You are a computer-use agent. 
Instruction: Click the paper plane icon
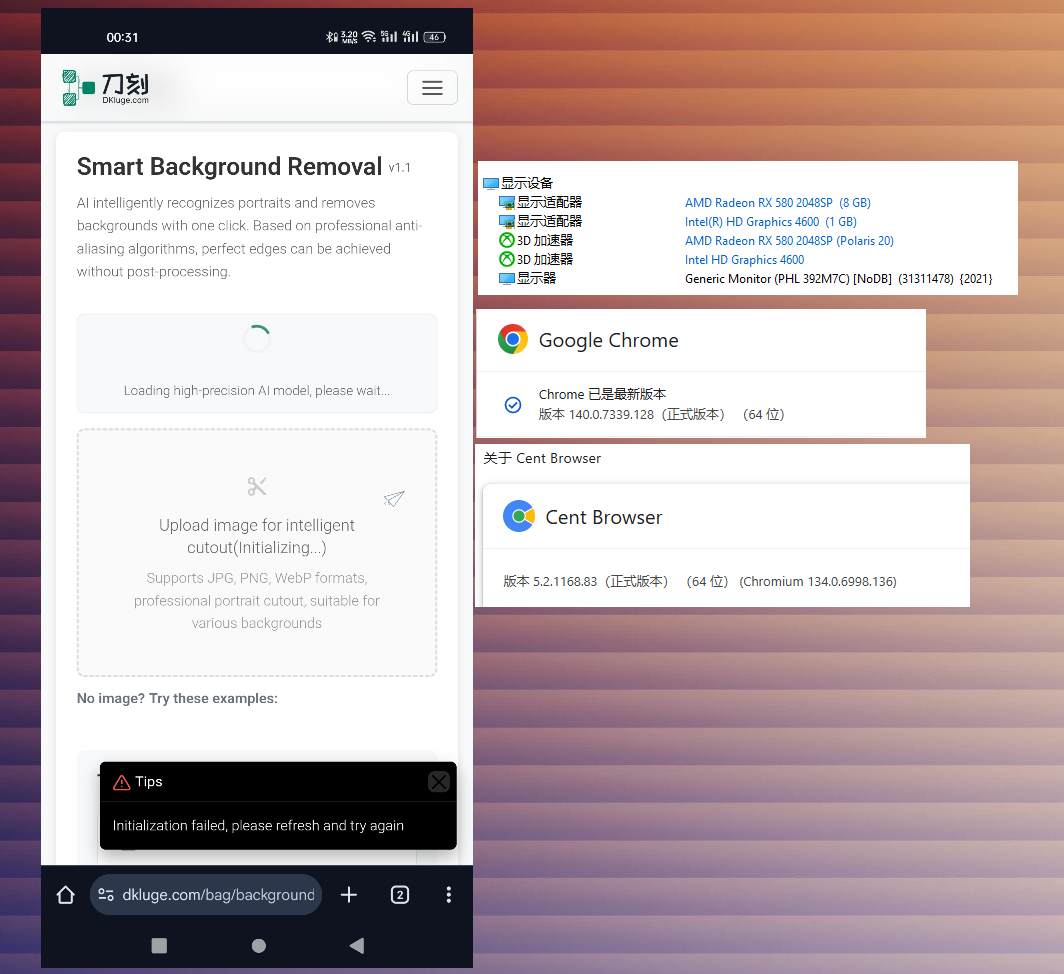(394, 498)
